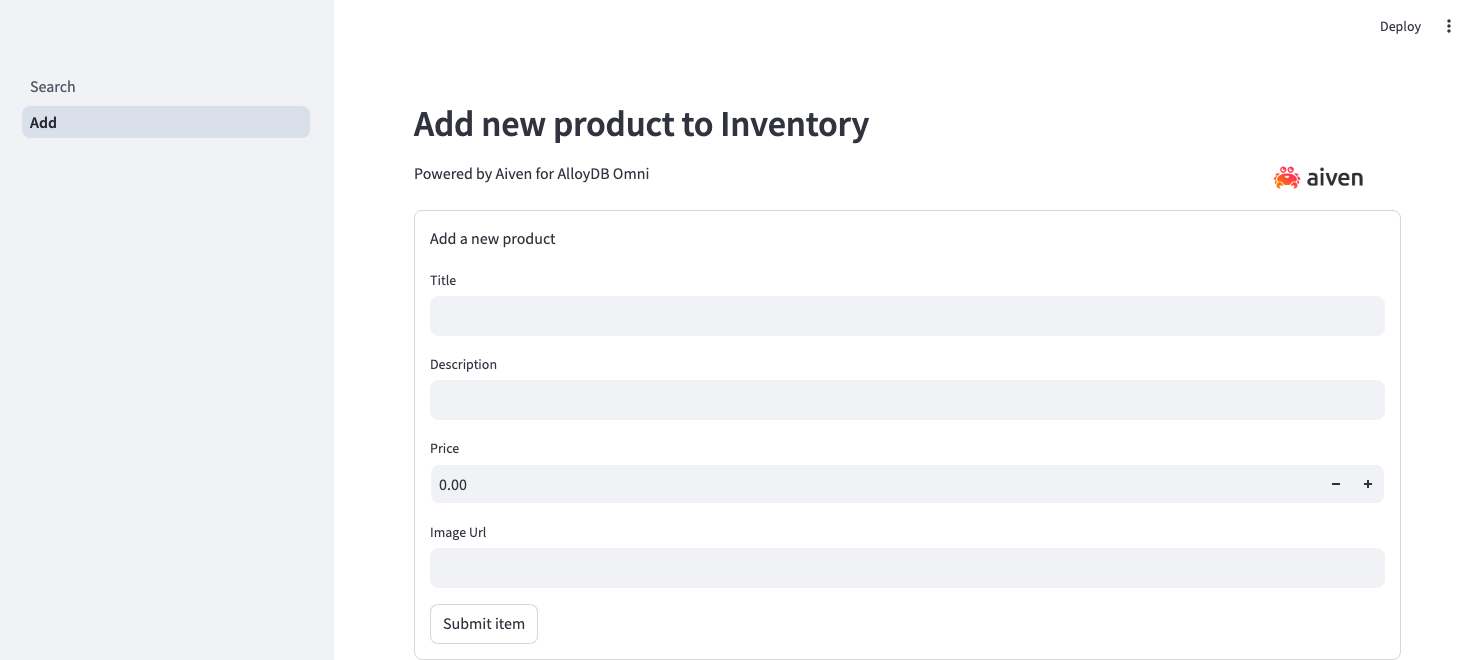Viewport: 1476px width, 660px height.
Task: Click the aiven wordmark next to the logo
Action: 1335,177
